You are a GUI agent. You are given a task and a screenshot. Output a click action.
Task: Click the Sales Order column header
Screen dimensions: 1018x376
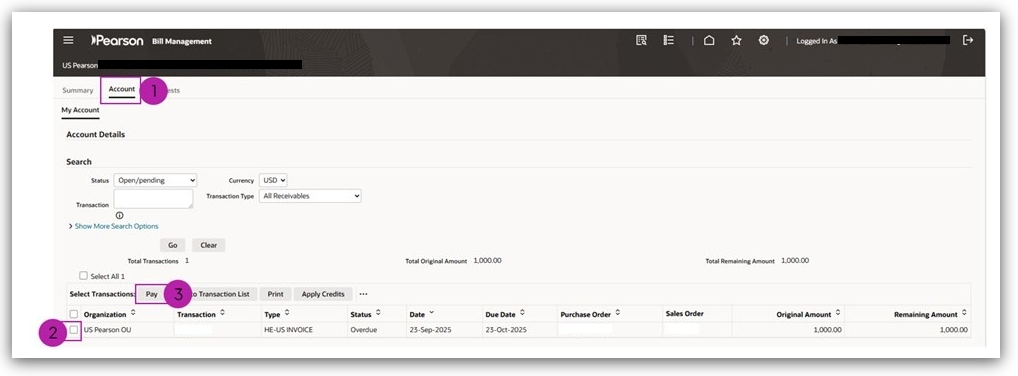pos(684,314)
